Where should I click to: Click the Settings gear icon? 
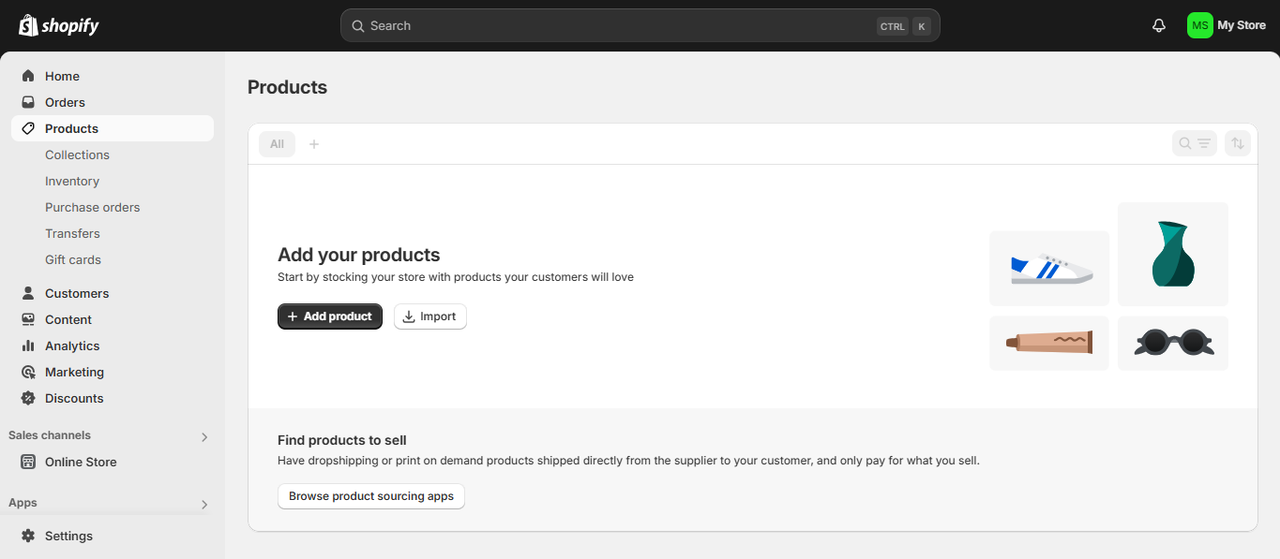pyautogui.click(x=28, y=535)
